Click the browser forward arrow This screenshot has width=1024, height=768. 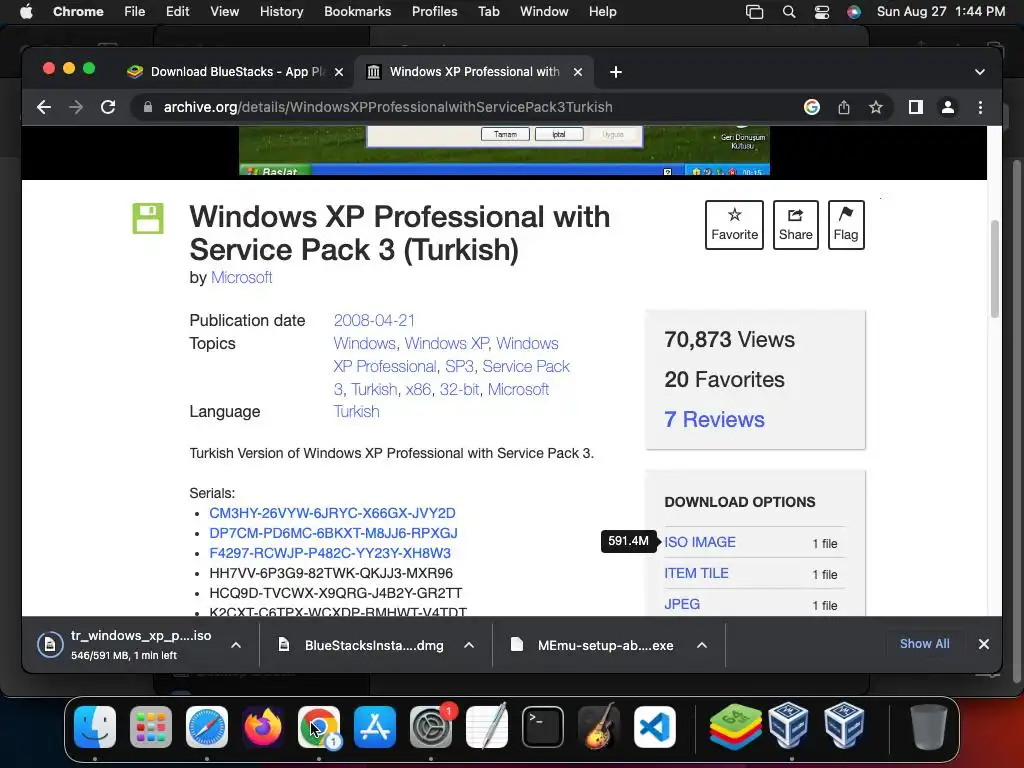coord(76,107)
